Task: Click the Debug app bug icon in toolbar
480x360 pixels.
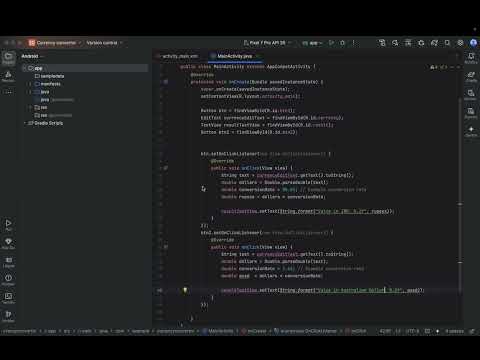Action: tap(342, 43)
